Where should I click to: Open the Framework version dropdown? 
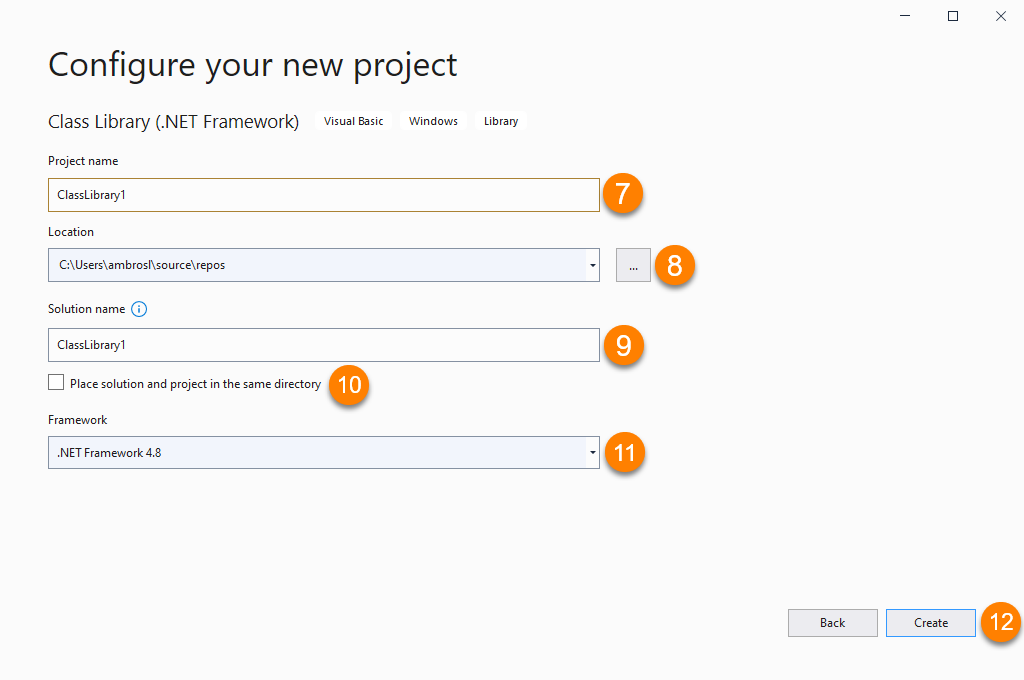pyautogui.click(x=592, y=452)
